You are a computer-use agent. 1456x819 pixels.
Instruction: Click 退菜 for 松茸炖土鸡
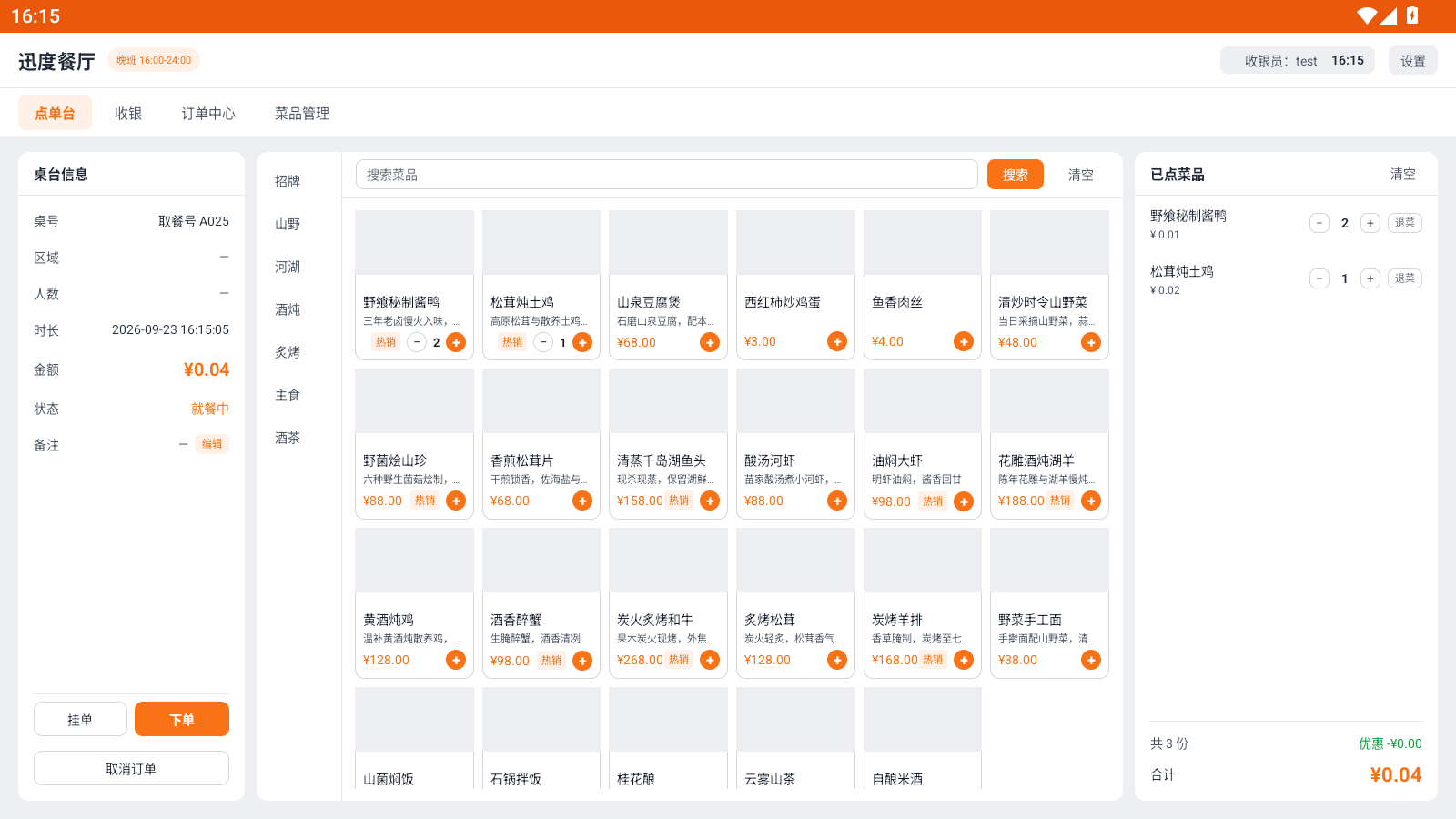(1405, 278)
